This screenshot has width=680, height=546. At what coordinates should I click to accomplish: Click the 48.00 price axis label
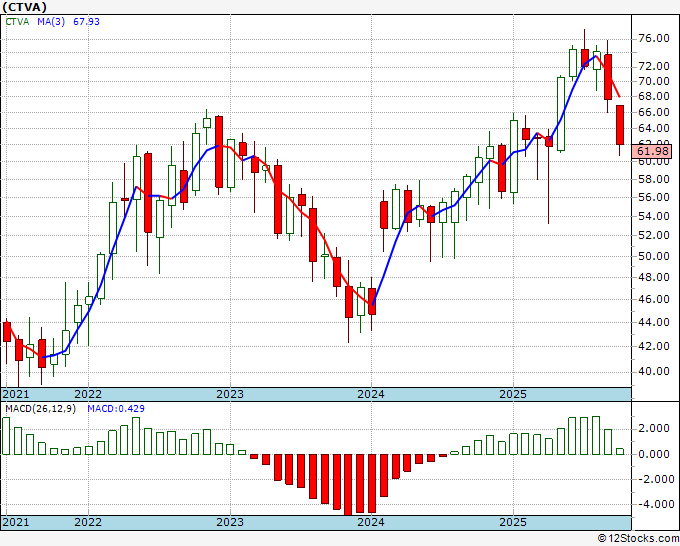click(654, 277)
